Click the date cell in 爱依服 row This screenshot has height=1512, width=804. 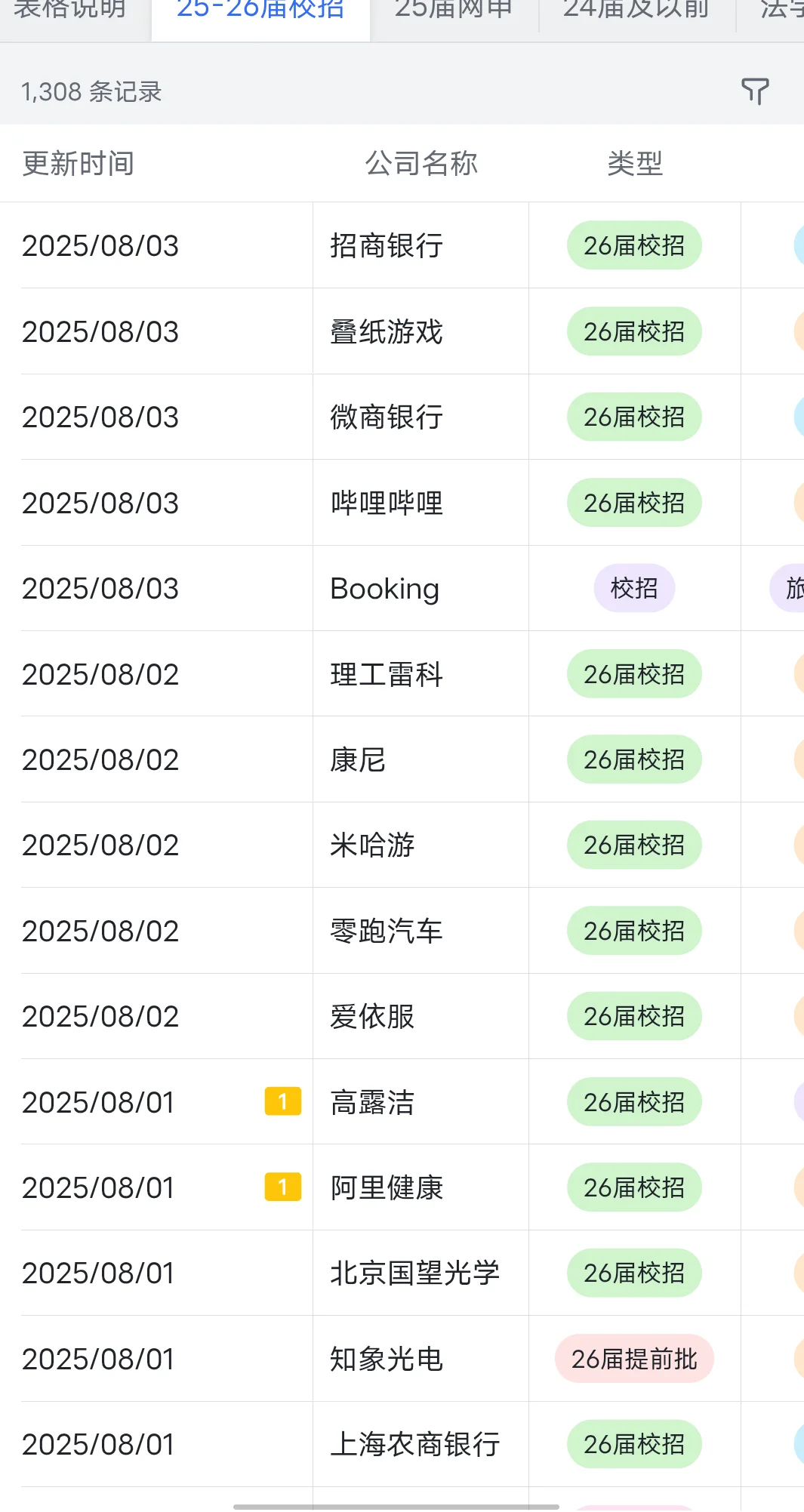(156, 1016)
